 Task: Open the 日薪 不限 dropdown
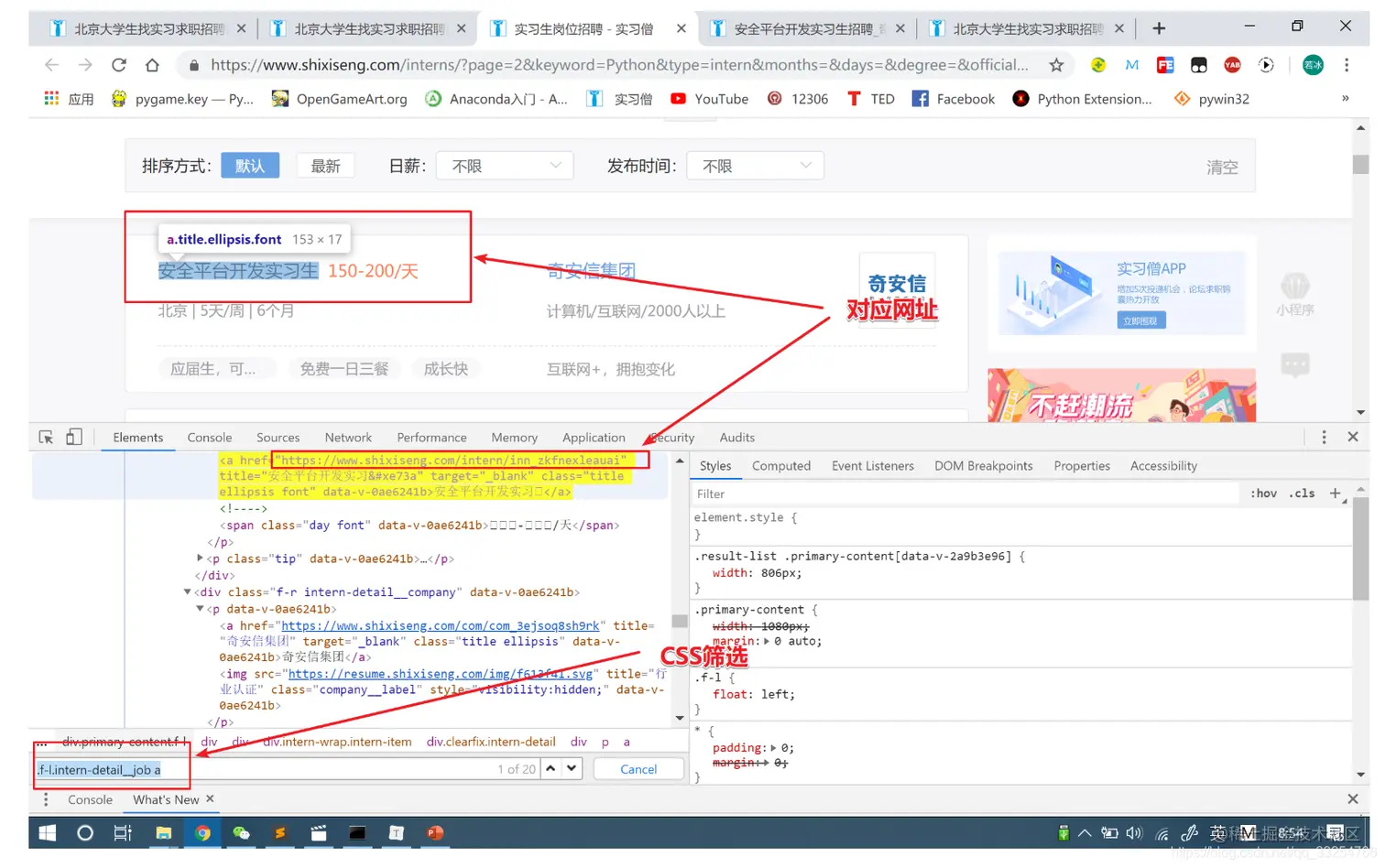(x=504, y=166)
